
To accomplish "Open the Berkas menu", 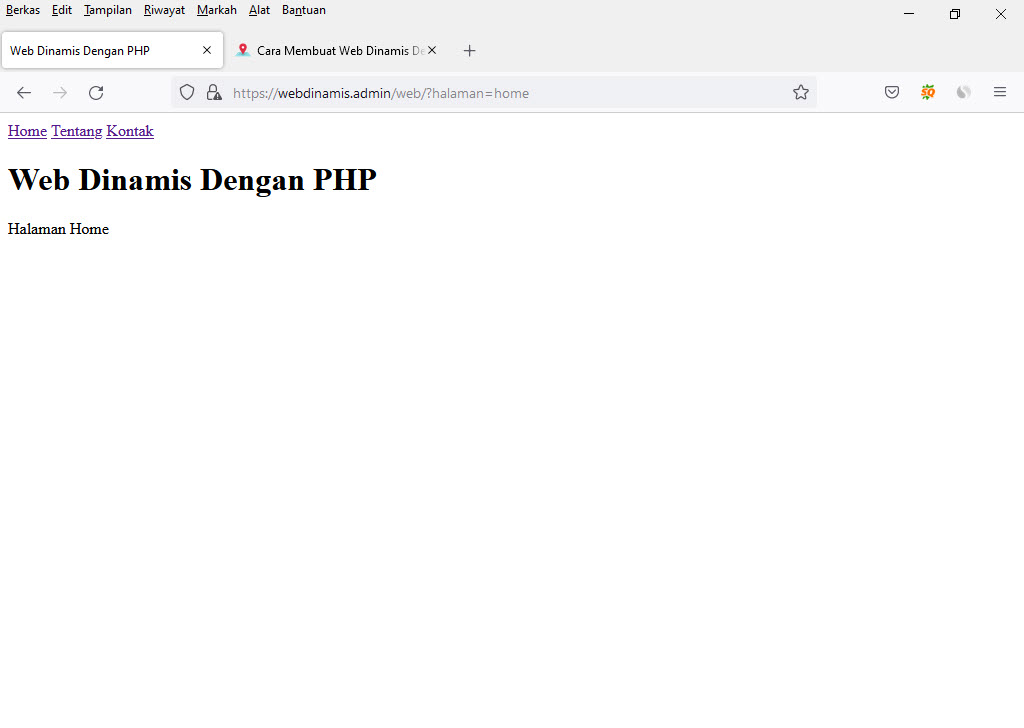I will point(22,10).
